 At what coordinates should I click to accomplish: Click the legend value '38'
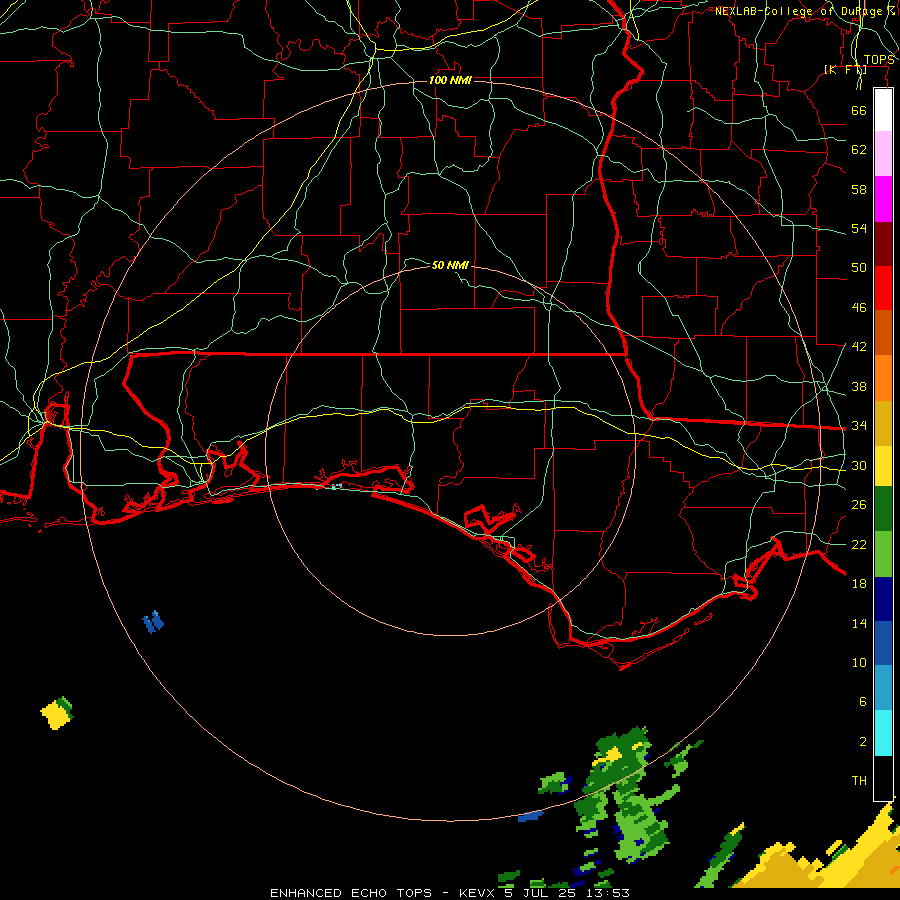coord(859,387)
